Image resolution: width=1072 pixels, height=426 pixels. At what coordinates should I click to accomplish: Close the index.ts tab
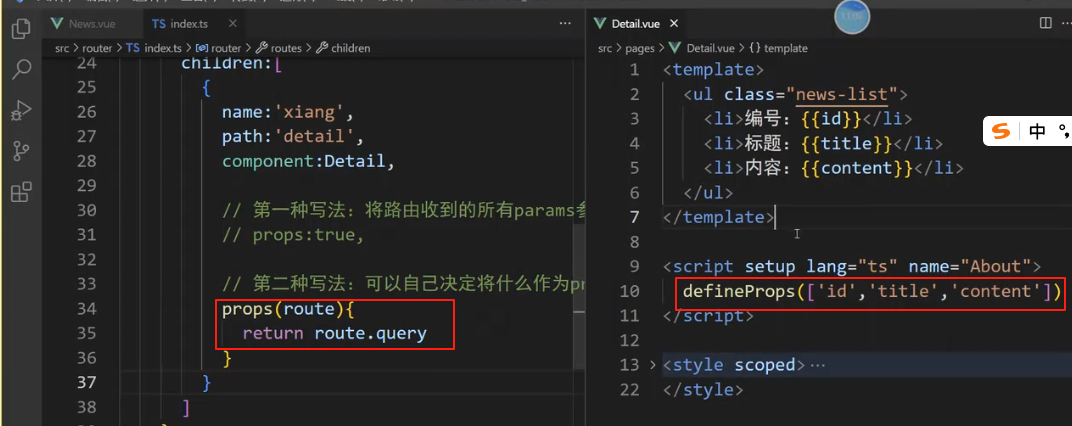232,24
